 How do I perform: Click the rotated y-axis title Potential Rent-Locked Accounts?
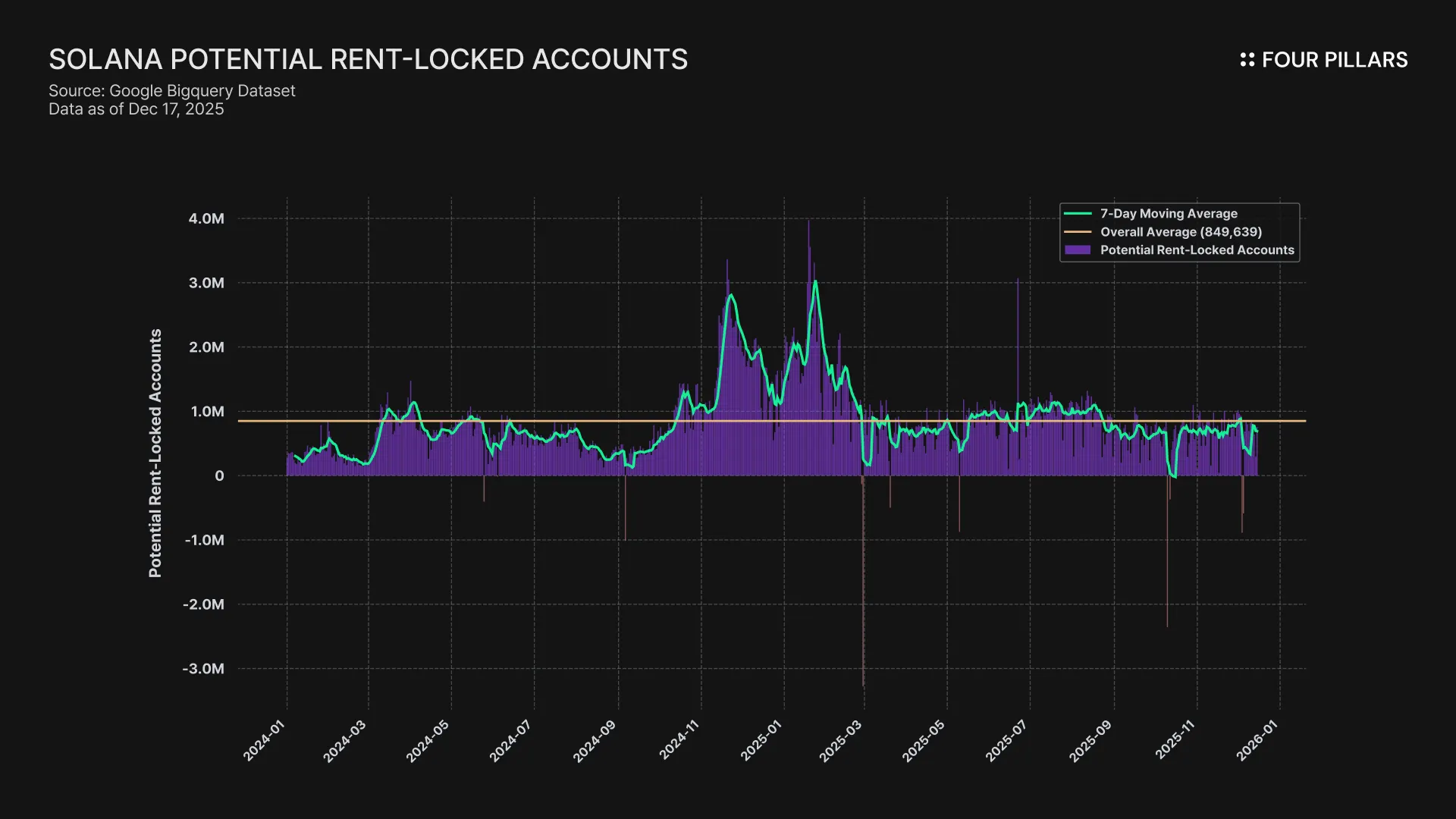pos(155,453)
